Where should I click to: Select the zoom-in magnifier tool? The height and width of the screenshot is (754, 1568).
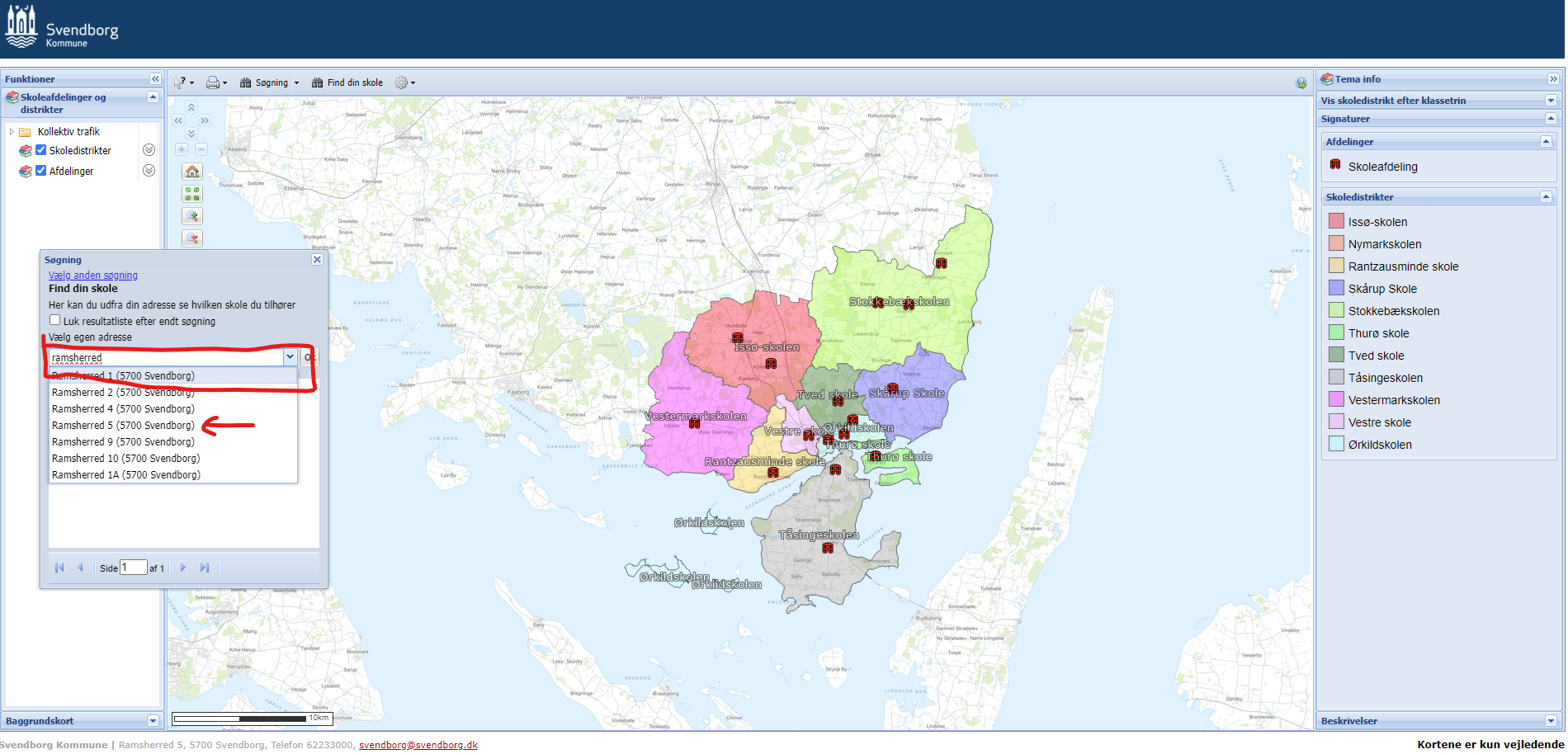(x=192, y=215)
